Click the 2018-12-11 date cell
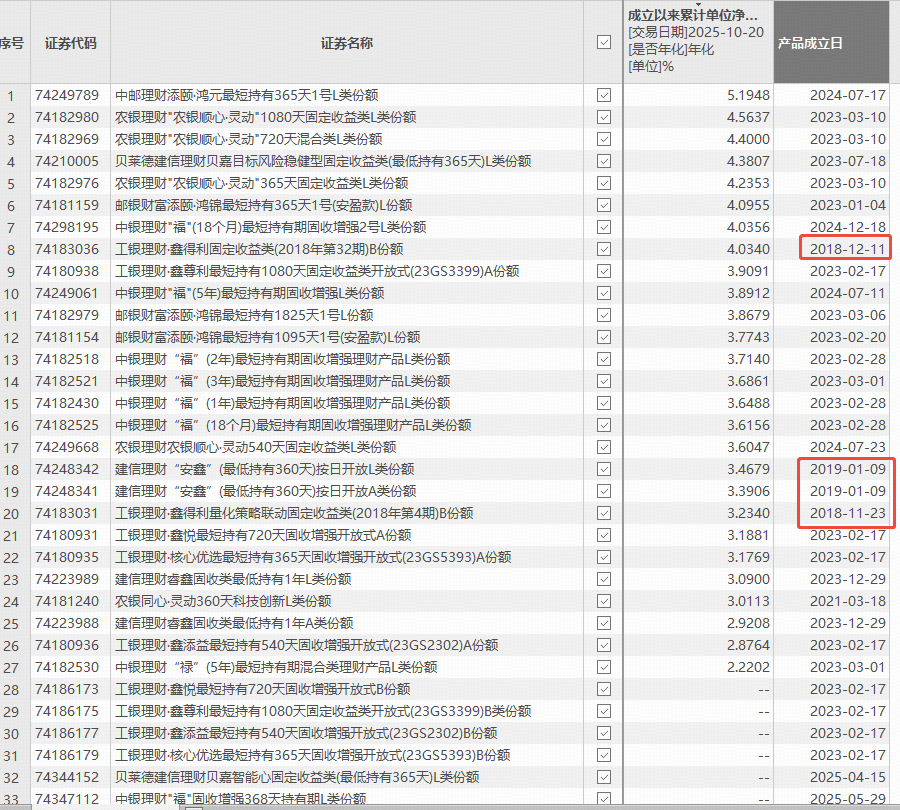The image size is (900, 810). coord(847,249)
